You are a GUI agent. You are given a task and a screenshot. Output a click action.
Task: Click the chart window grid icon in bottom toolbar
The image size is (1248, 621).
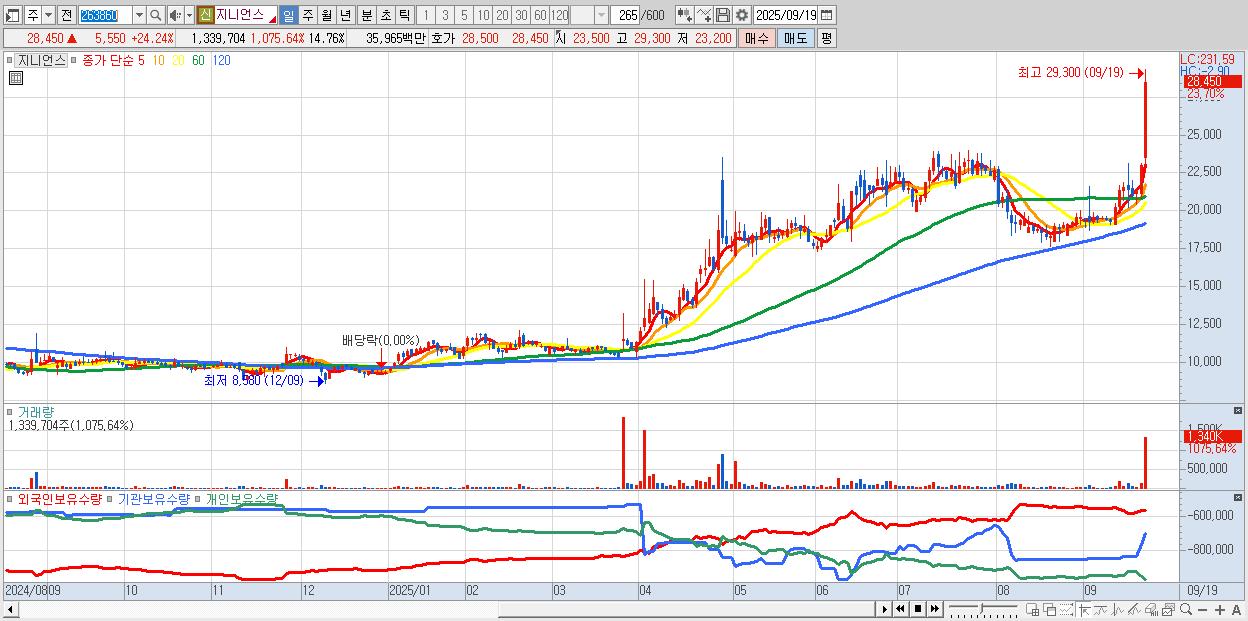[1033, 609]
